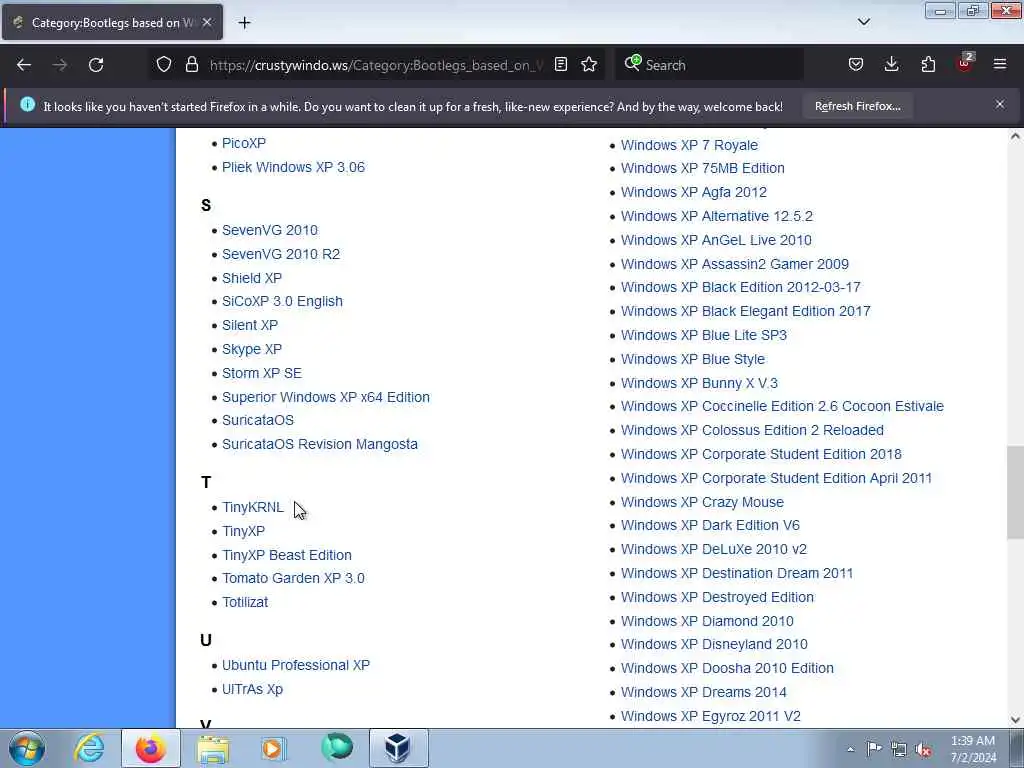The image size is (1024, 768).
Task: Open the Action Center flag icon
Action: pos(874,749)
